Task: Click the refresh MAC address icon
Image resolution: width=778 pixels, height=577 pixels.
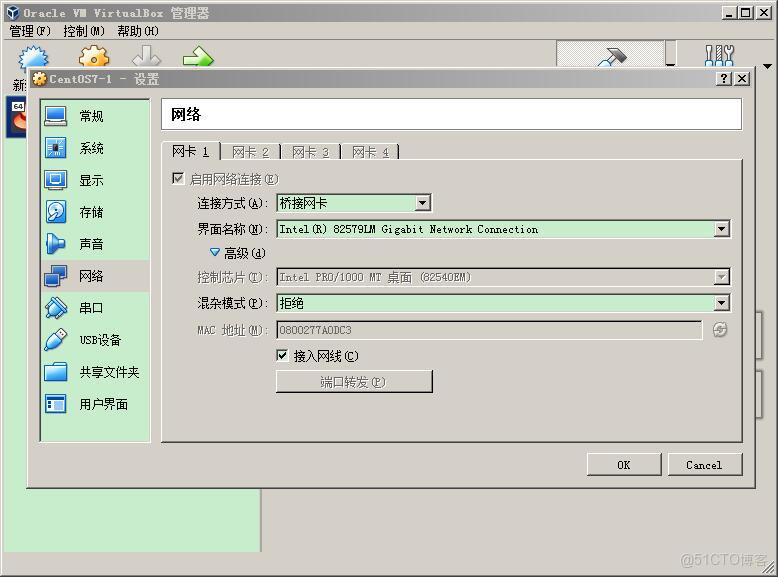Action: (720, 329)
